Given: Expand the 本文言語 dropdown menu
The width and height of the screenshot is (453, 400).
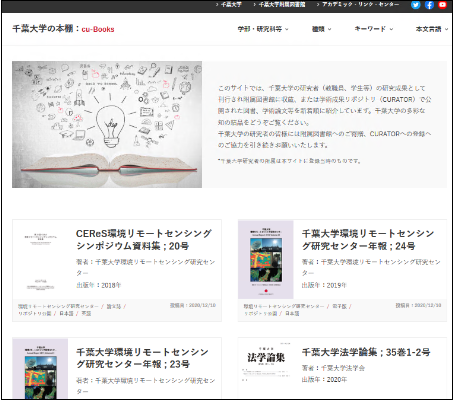Looking at the screenshot, I should coord(432,29).
